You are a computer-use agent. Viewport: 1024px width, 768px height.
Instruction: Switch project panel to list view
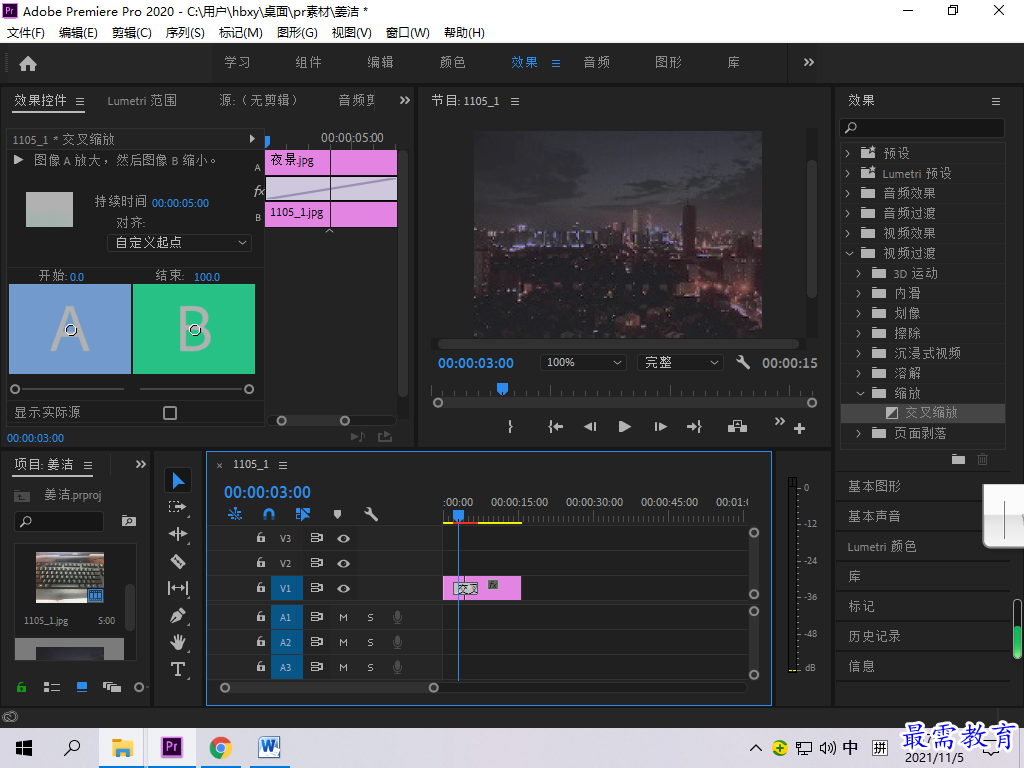pos(52,687)
